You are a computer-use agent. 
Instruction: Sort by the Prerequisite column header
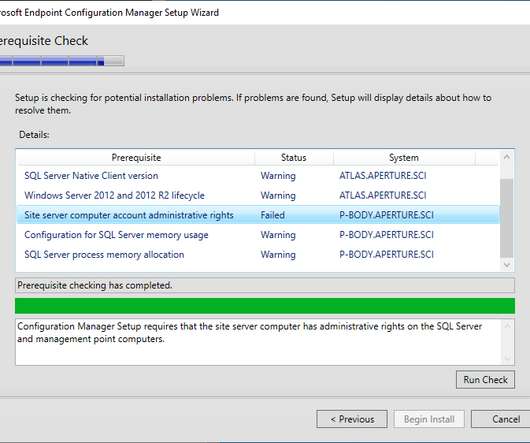tap(136, 157)
